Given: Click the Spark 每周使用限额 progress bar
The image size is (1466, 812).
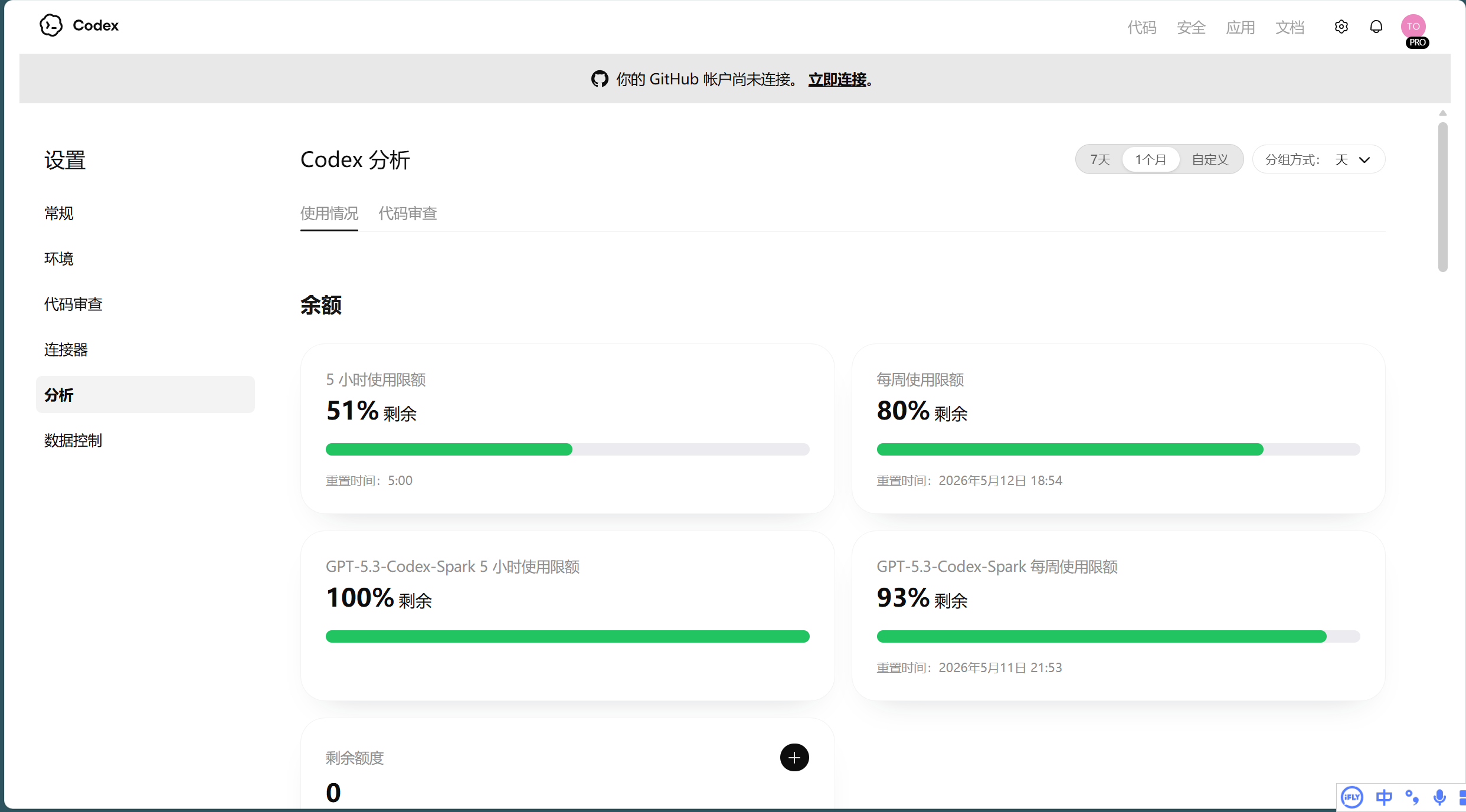Looking at the screenshot, I should coord(1118,636).
